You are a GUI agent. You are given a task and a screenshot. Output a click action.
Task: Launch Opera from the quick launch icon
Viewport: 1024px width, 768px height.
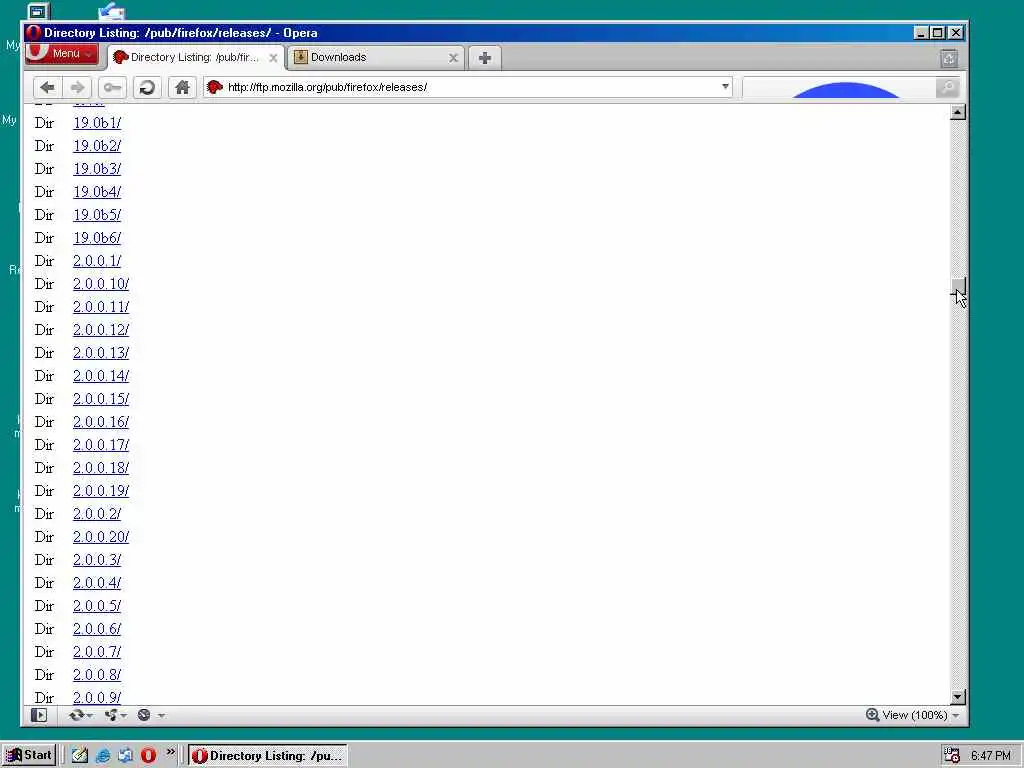(148, 756)
